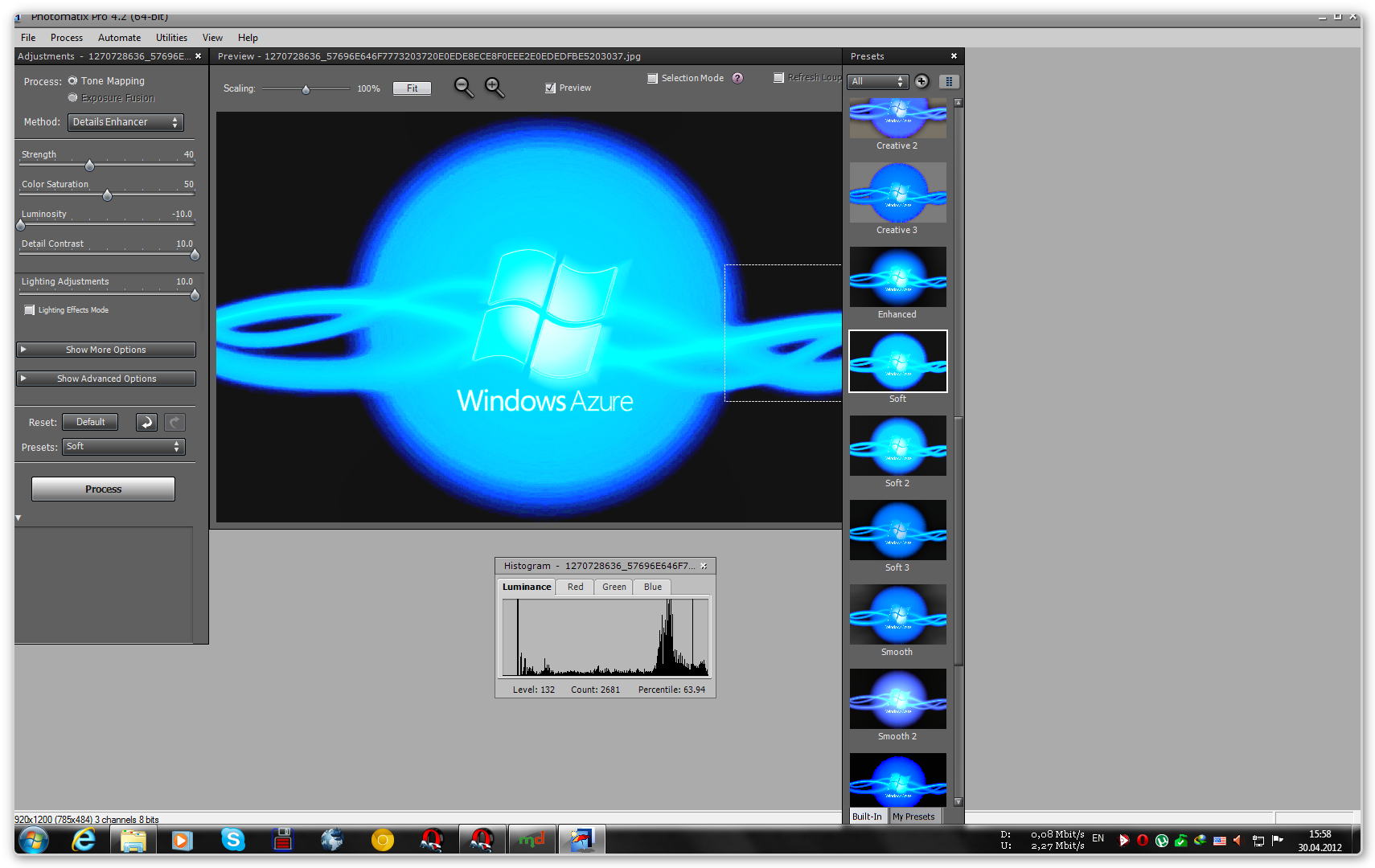Screen dimensions: 1375x868
Task: Open Windows Explorer folder in taskbar
Action: coord(133,841)
